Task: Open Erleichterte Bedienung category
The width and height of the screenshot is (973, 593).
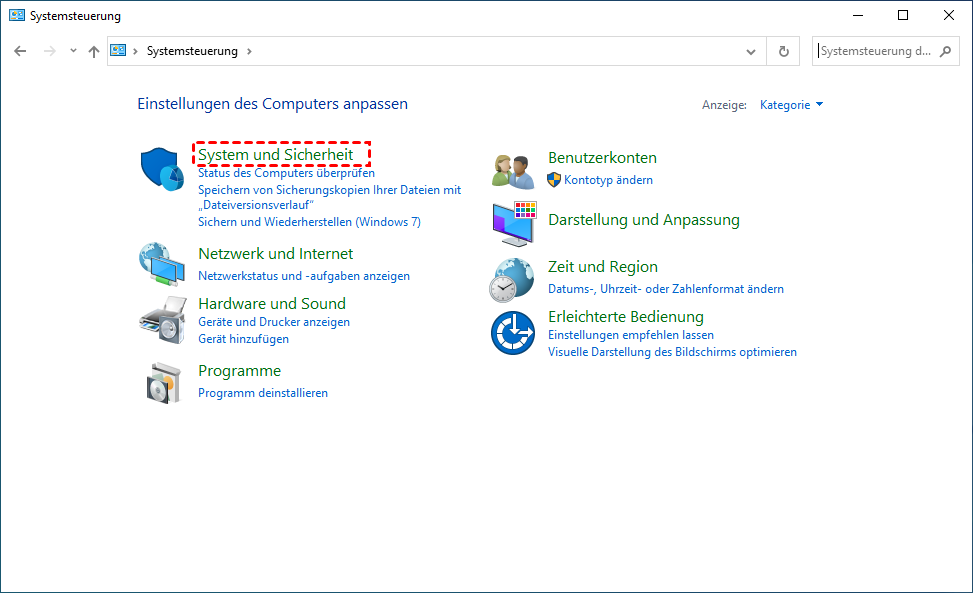Action: pyautogui.click(x=626, y=317)
